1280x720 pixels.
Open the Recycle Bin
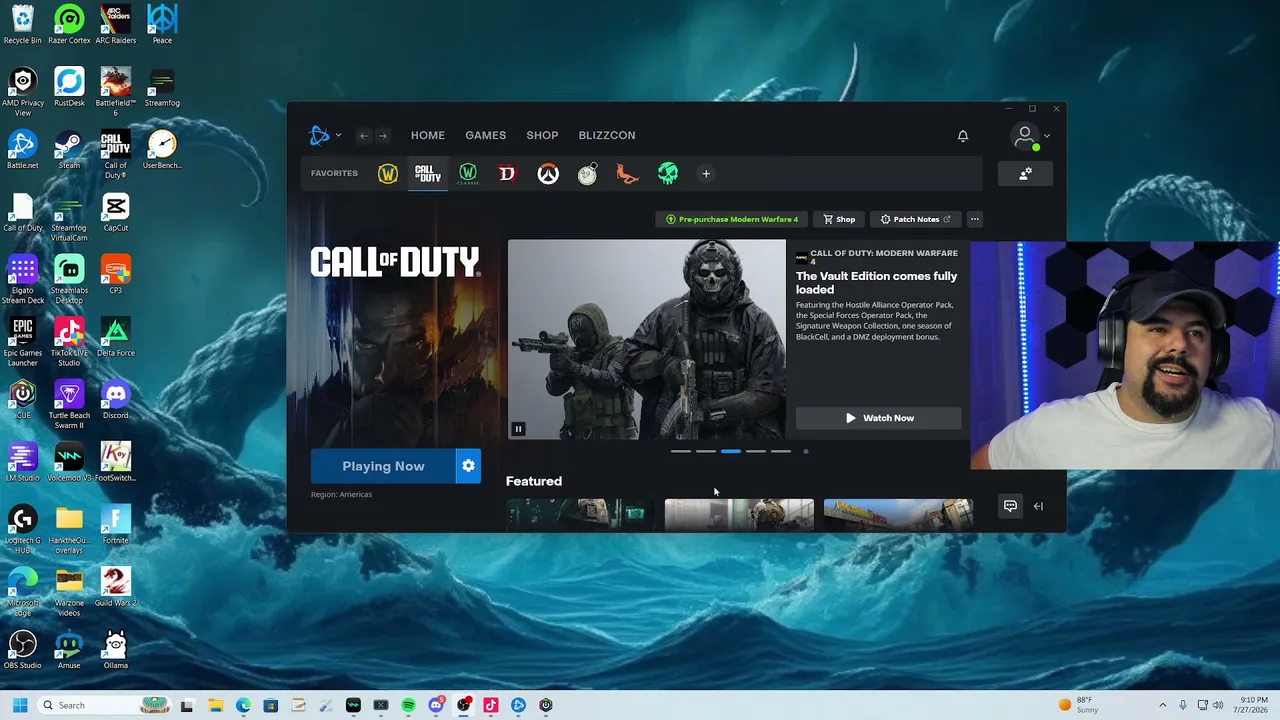click(22, 25)
